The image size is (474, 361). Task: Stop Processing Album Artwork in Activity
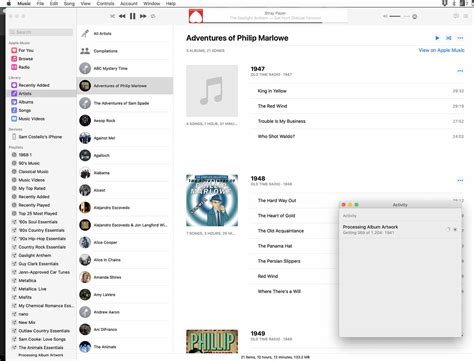(x=455, y=229)
